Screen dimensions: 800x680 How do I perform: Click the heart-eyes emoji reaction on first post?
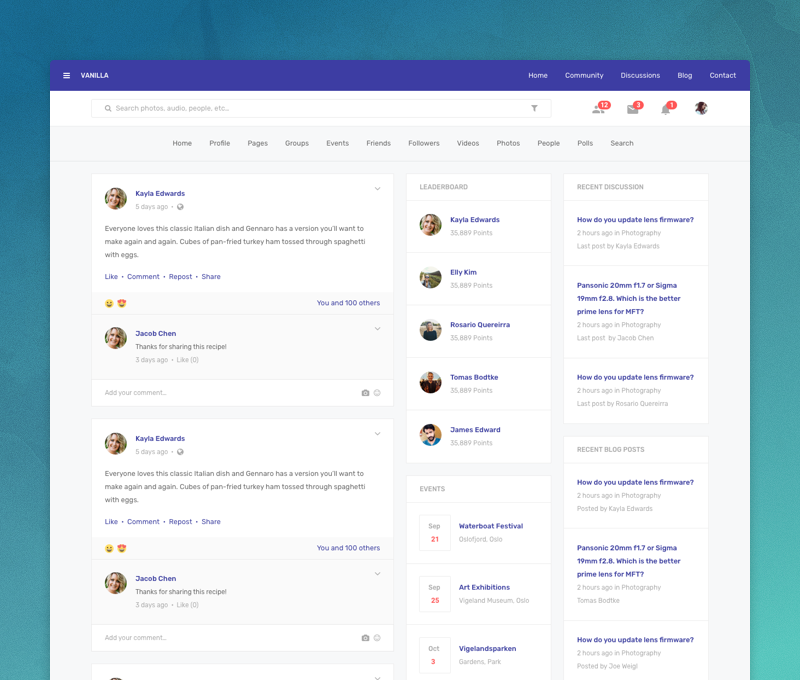click(x=122, y=303)
